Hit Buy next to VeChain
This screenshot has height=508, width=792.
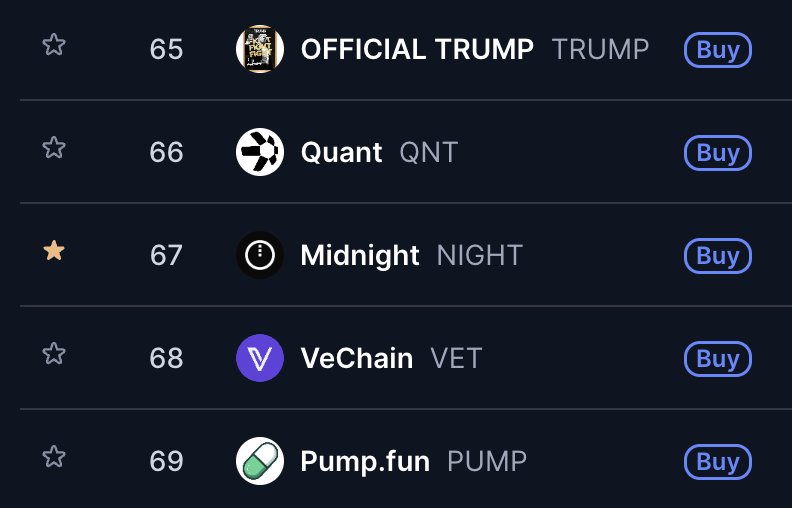pos(717,358)
